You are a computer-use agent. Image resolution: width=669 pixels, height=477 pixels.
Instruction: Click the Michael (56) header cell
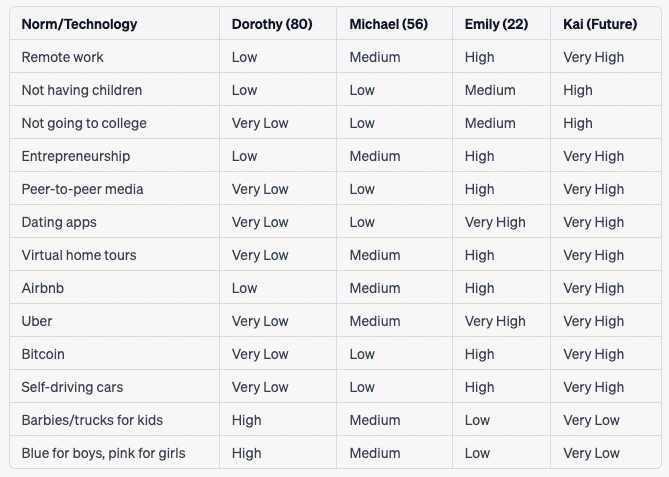click(x=388, y=24)
